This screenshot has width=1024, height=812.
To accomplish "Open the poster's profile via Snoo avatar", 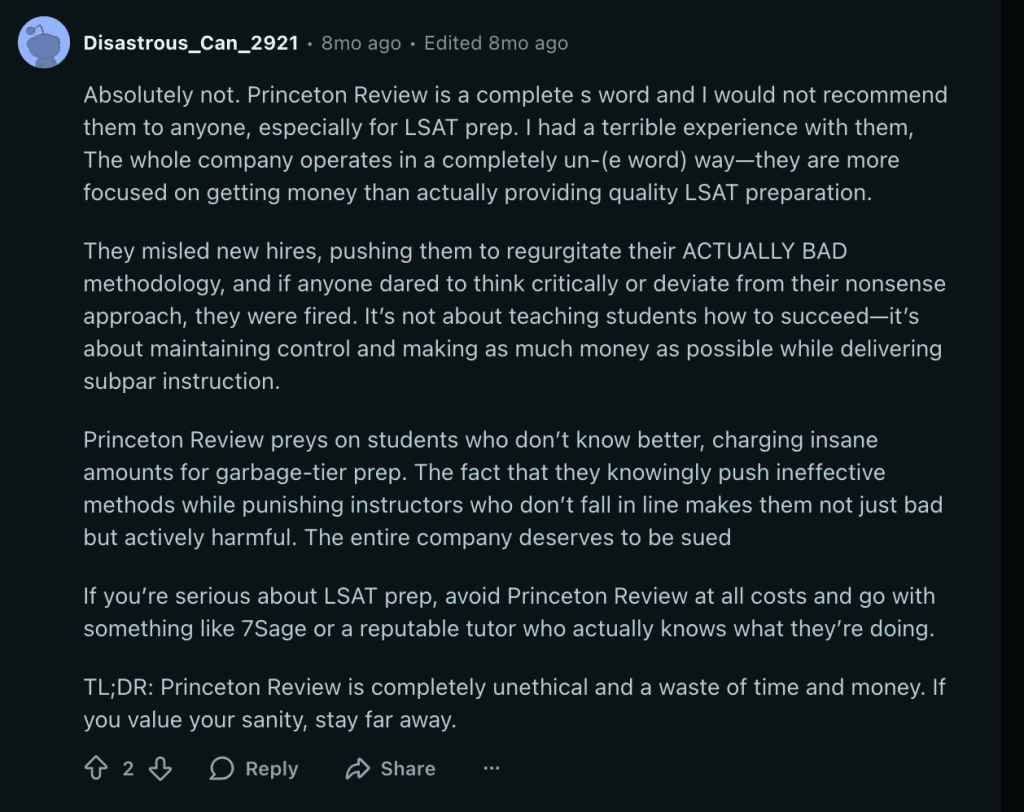I will click(x=41, y=43).
